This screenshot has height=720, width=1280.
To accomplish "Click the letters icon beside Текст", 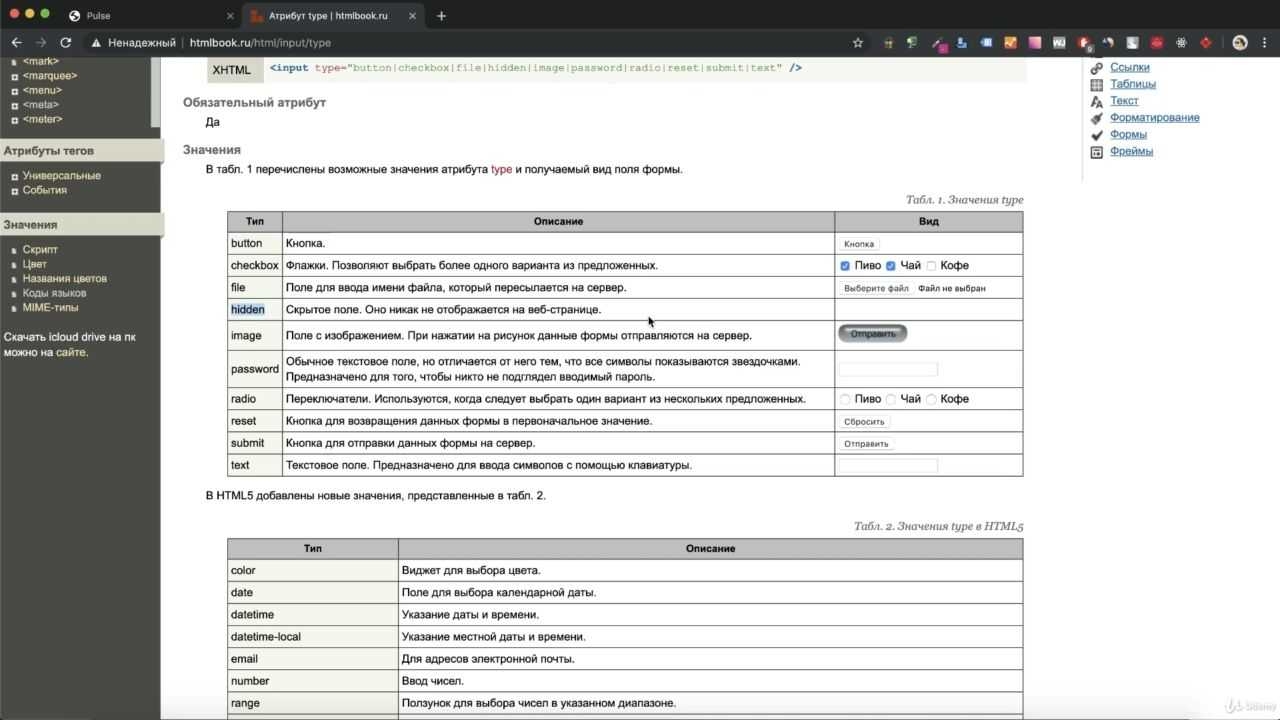I will coord(1097,101).
